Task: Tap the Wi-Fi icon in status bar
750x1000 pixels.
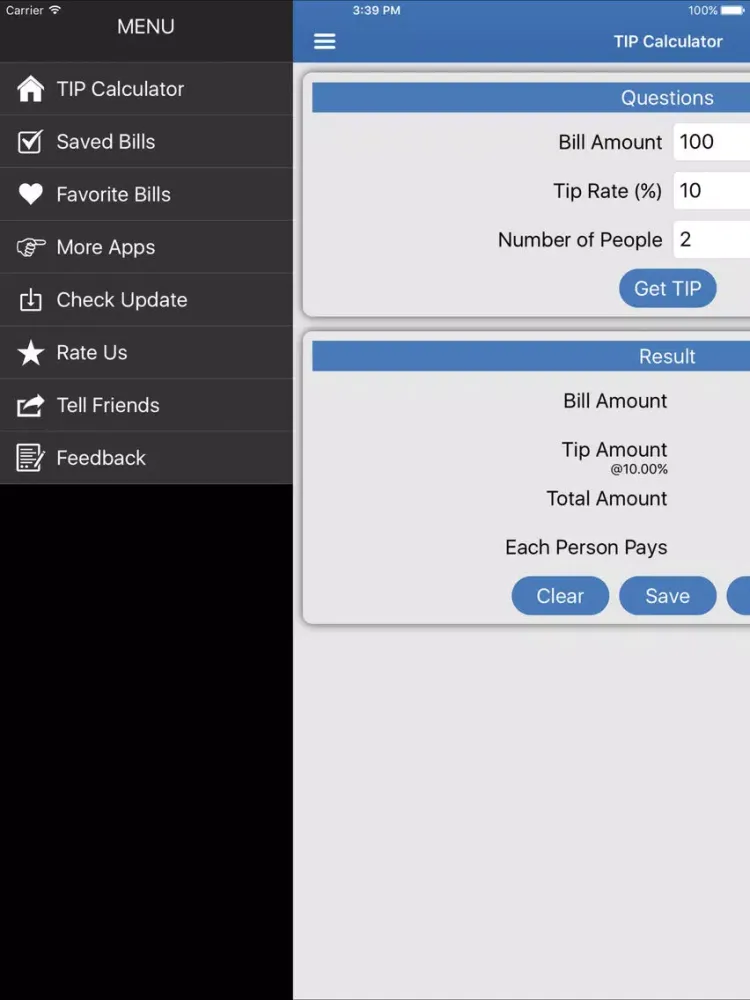Action: click(x=55, y=10)
